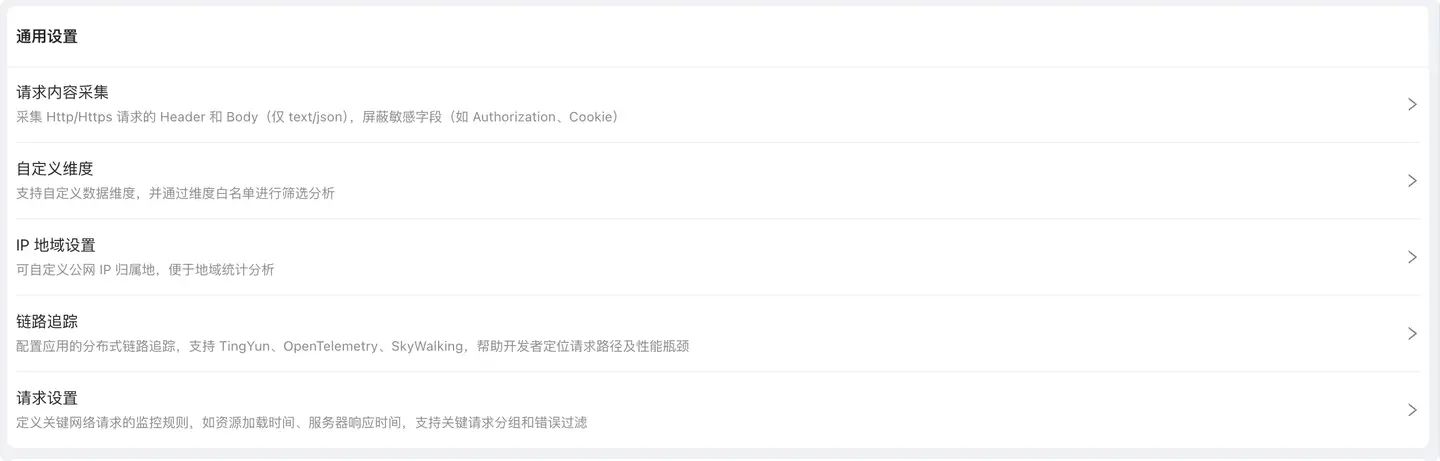The height and width of the screenshot is (461, 1440).
Task: Open IP 地域设置 by its title
Action: (56, 245)
